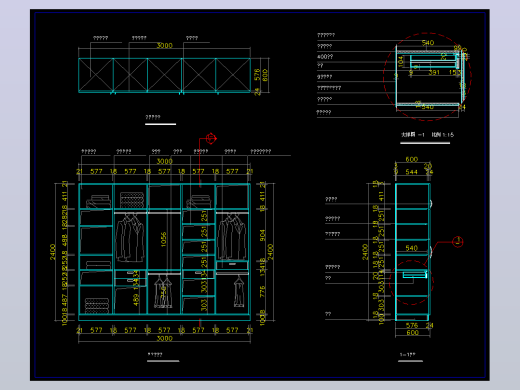520x390 pixels.
Task: Click the ???????? label in the detail annotation list
Action: tap(329, 88)
